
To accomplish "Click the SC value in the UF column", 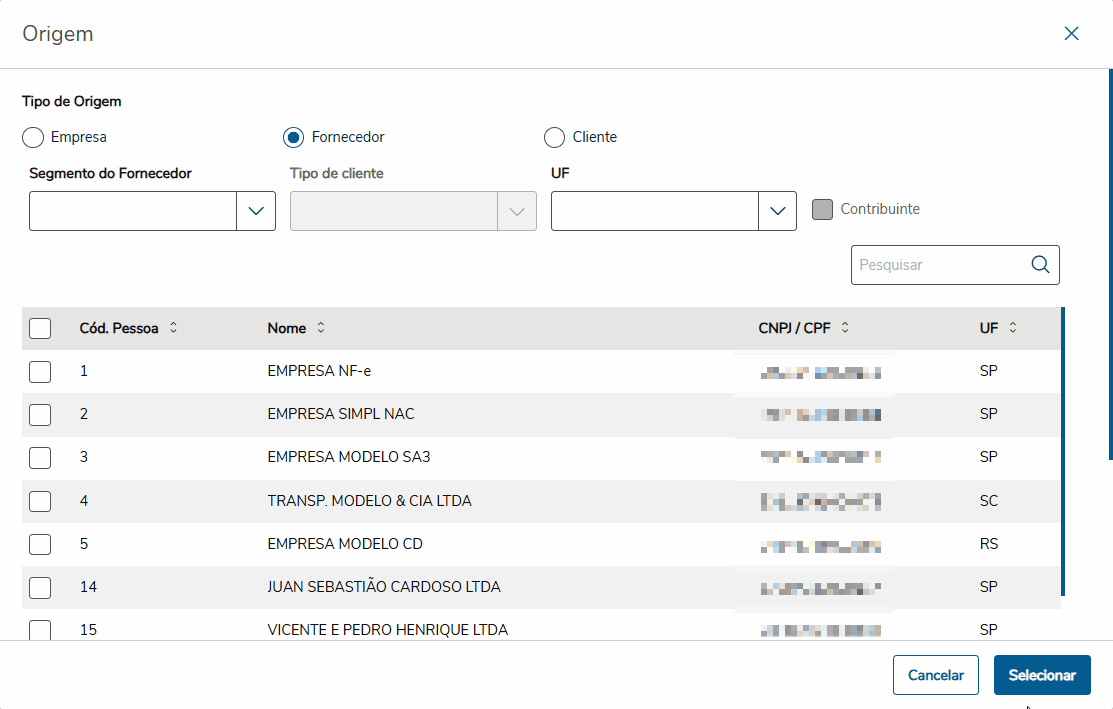I will coord(989,500).
